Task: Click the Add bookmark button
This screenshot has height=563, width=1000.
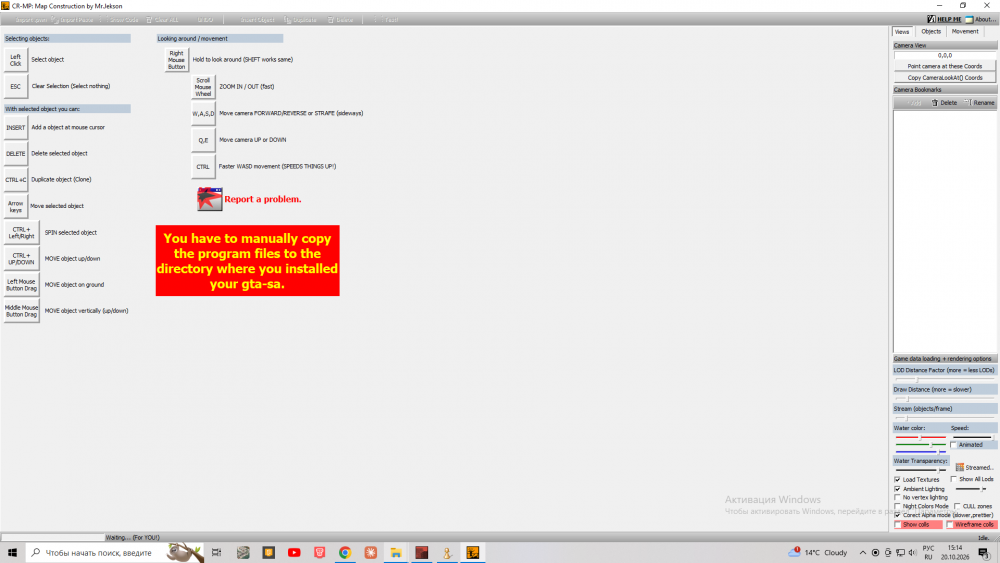Action: (912, 103)
